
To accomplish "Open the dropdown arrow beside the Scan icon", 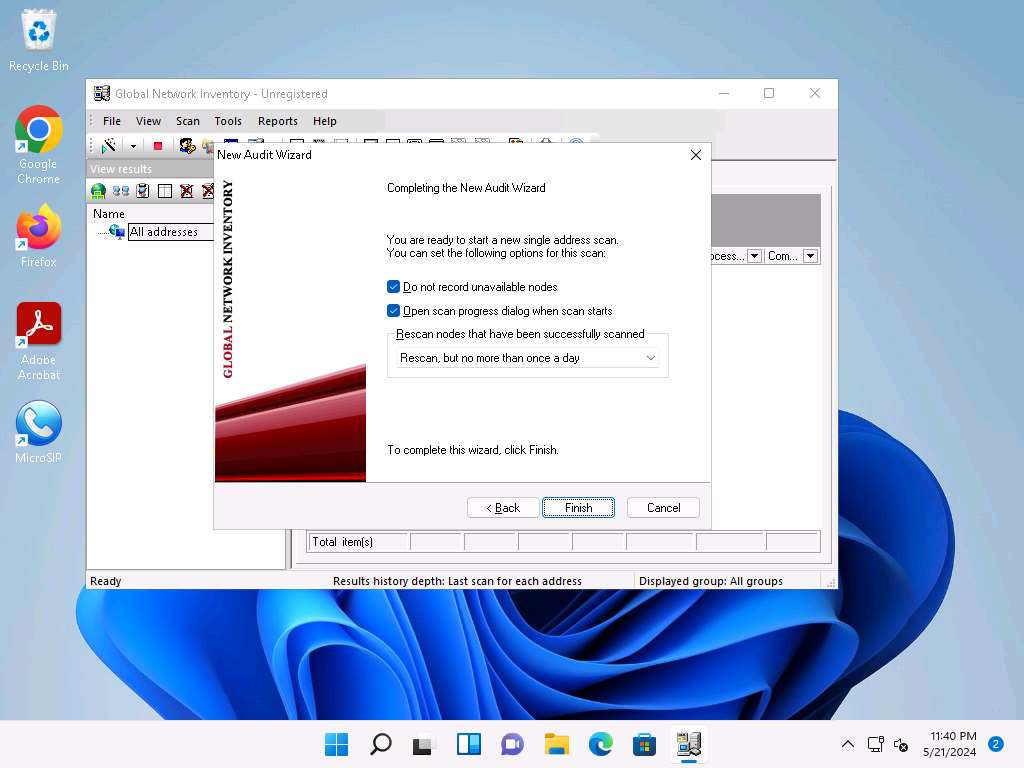I will [x=132, y=146].
